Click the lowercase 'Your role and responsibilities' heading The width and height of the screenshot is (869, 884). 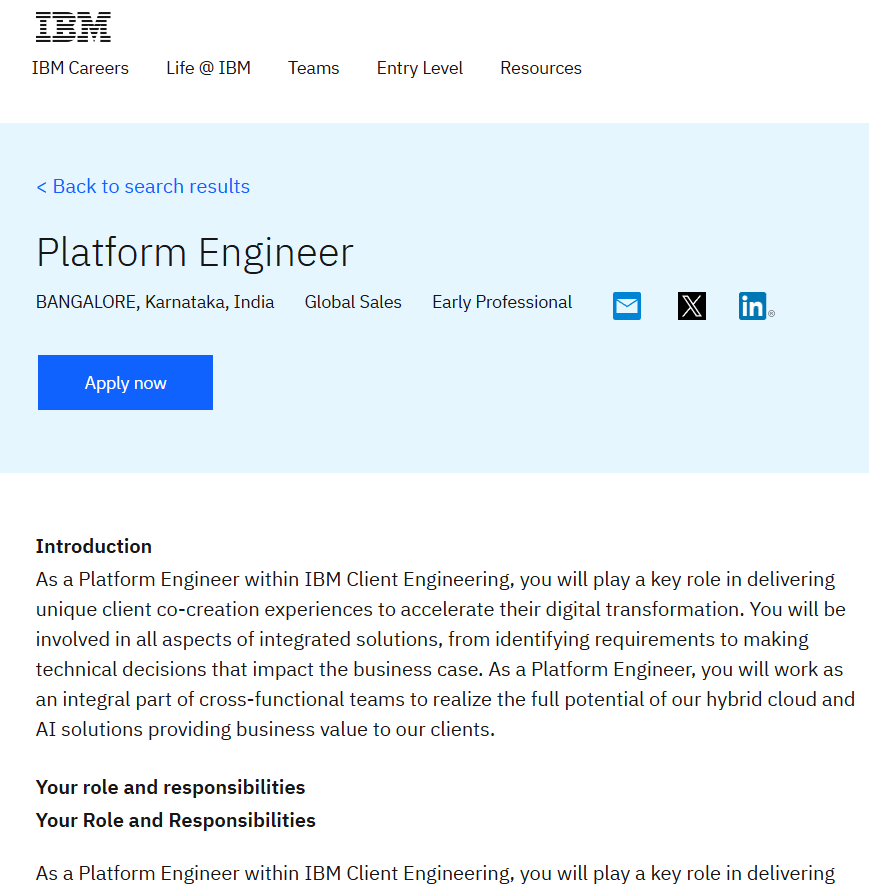[170, 787]
